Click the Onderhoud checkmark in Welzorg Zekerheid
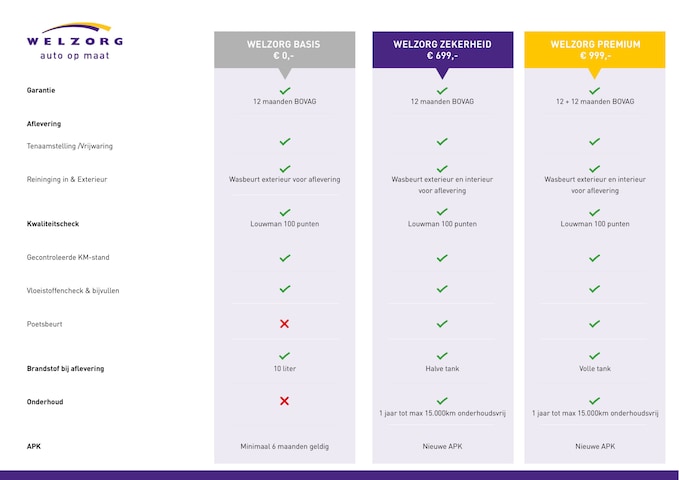The width and height of the screenshot is (679, 480). click(x=442, y=401)
